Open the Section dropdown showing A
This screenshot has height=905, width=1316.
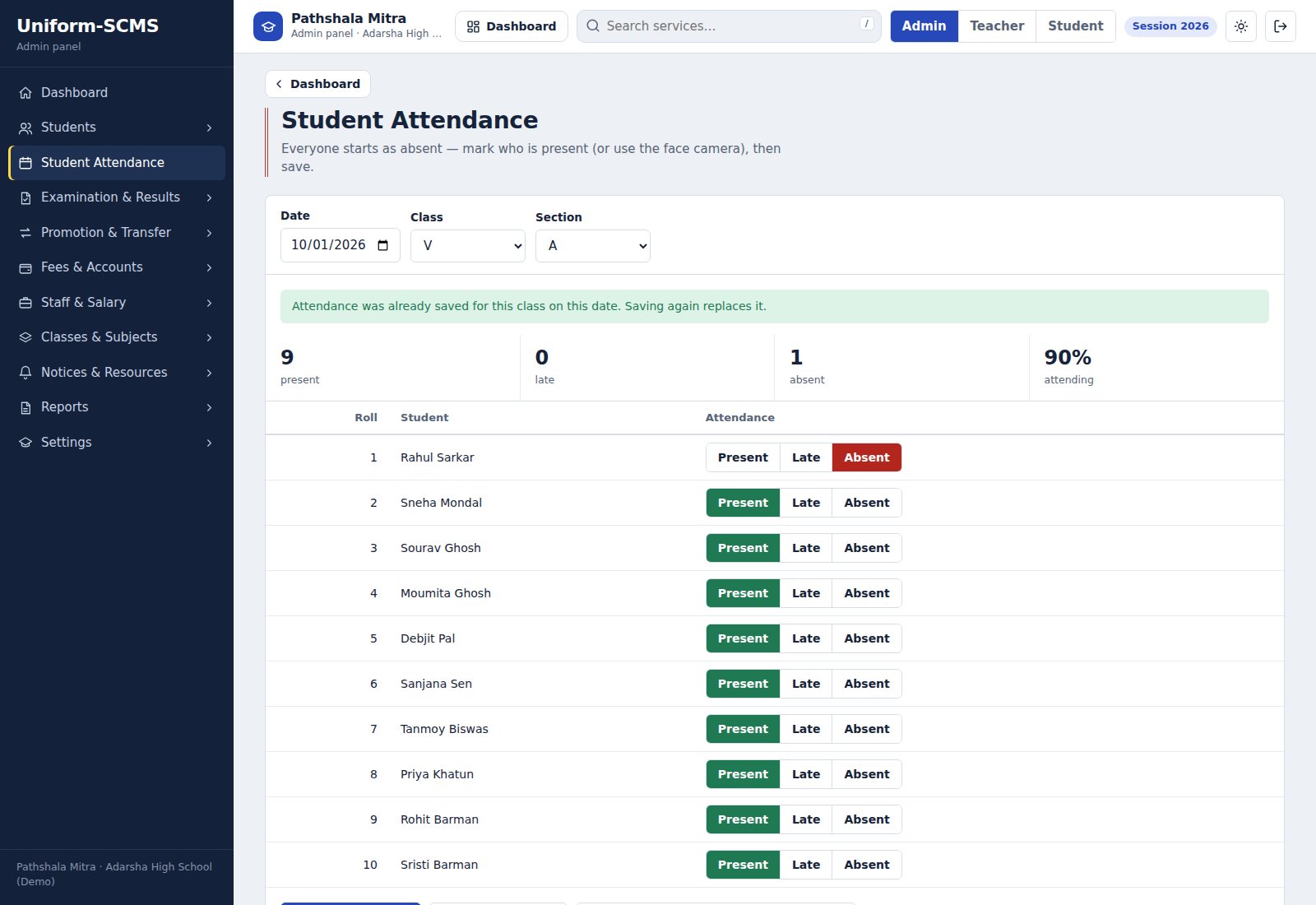(593, 246)
